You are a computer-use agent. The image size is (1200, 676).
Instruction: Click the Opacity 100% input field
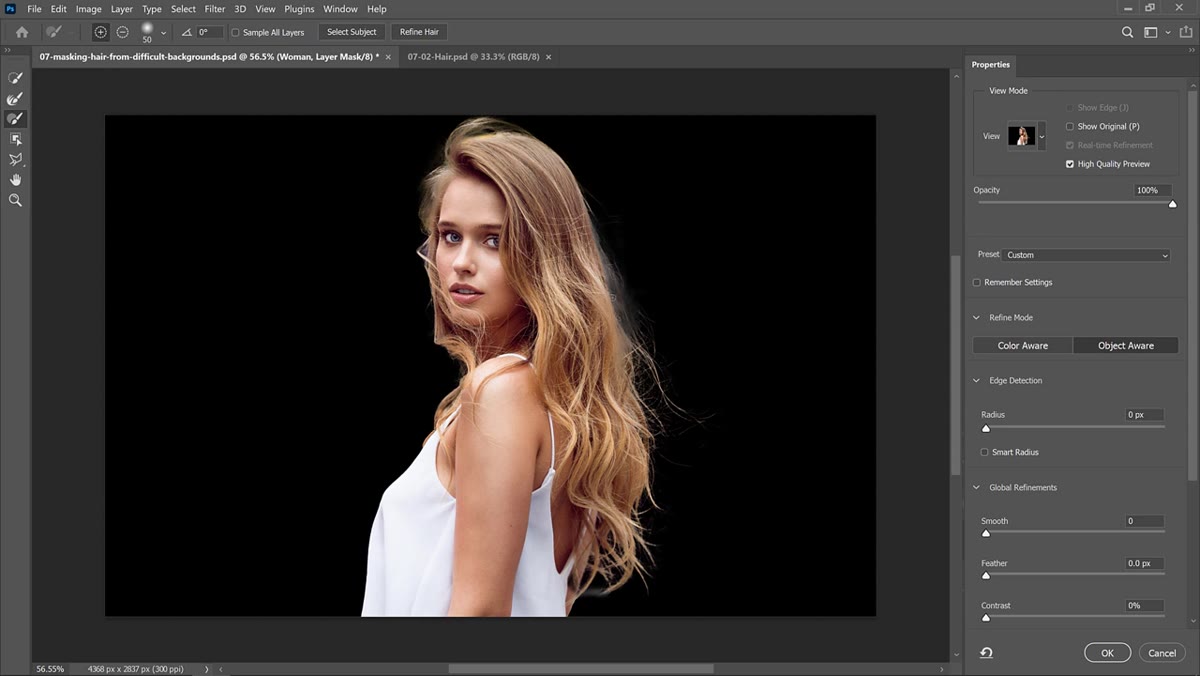coord(1153,190)
